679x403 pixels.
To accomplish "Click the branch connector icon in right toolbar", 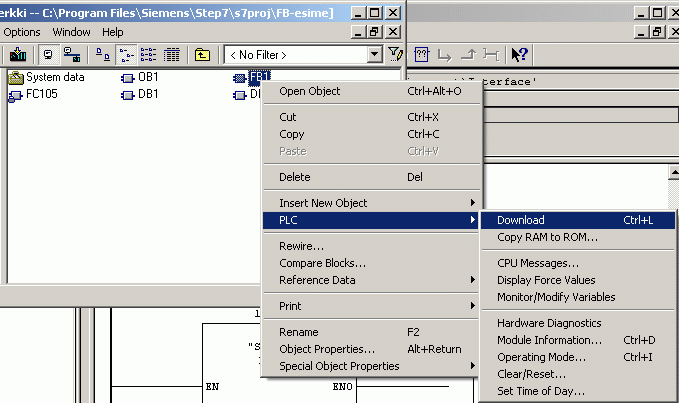I will tap(491, 55).
